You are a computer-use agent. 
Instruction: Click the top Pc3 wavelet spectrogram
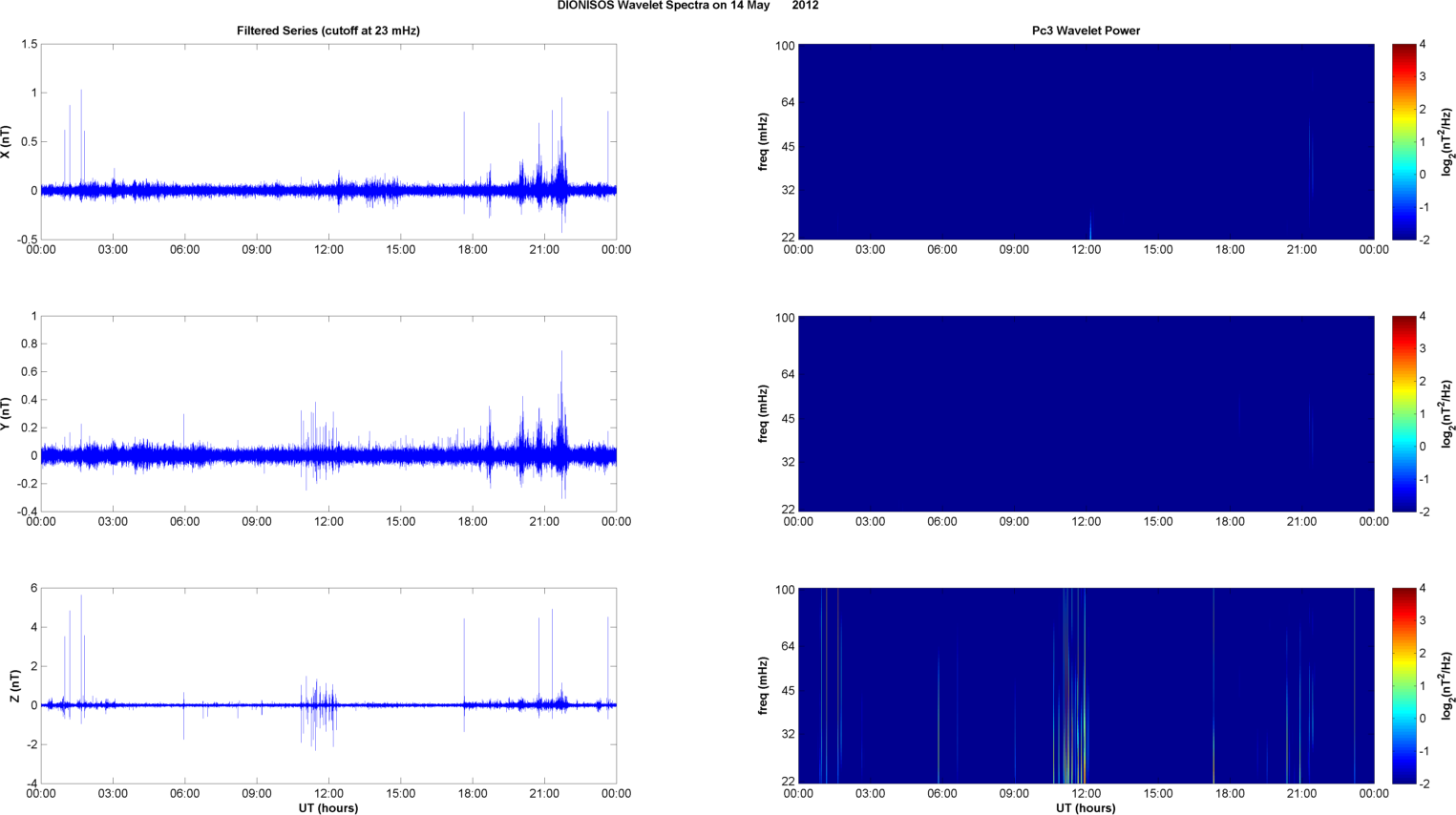pos(1086,141)
